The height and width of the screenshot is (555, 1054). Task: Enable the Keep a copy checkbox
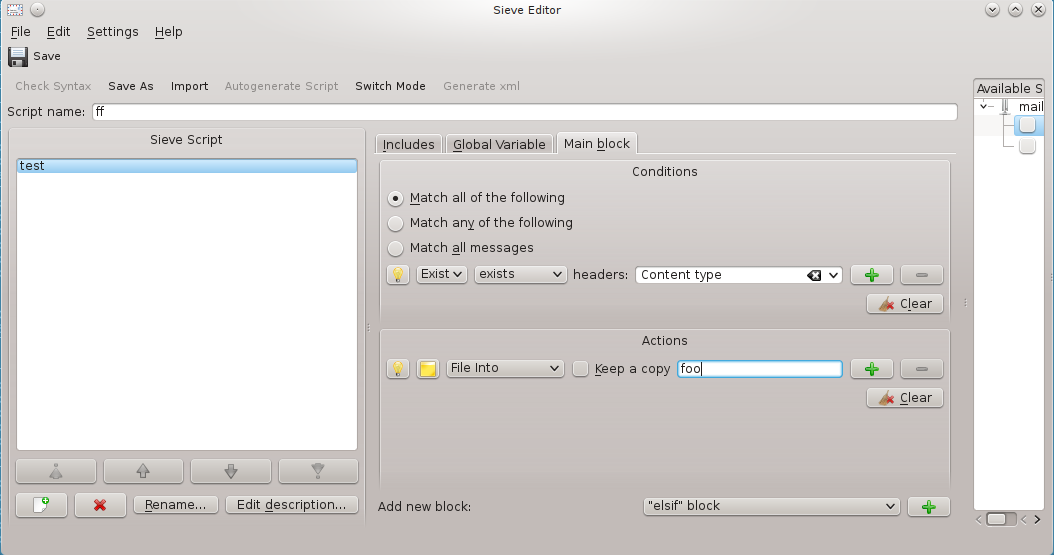581,369
